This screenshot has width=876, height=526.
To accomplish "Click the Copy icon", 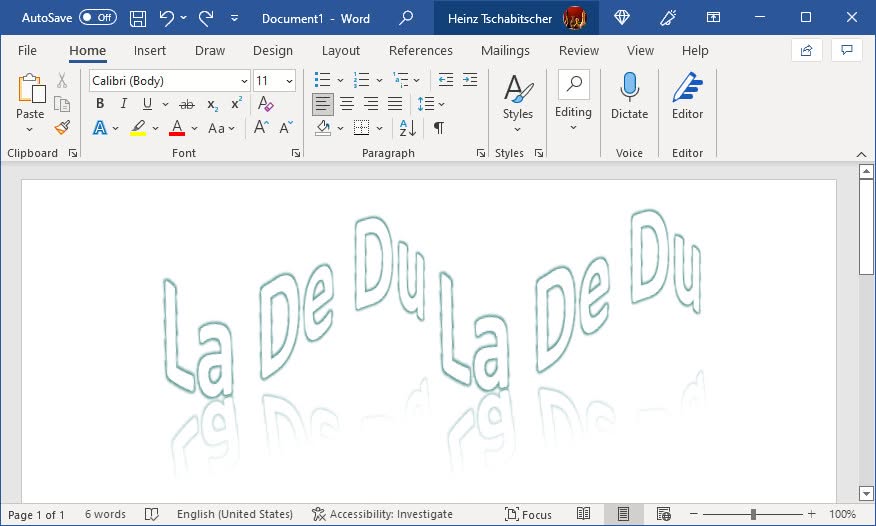I will click(61, 104).
